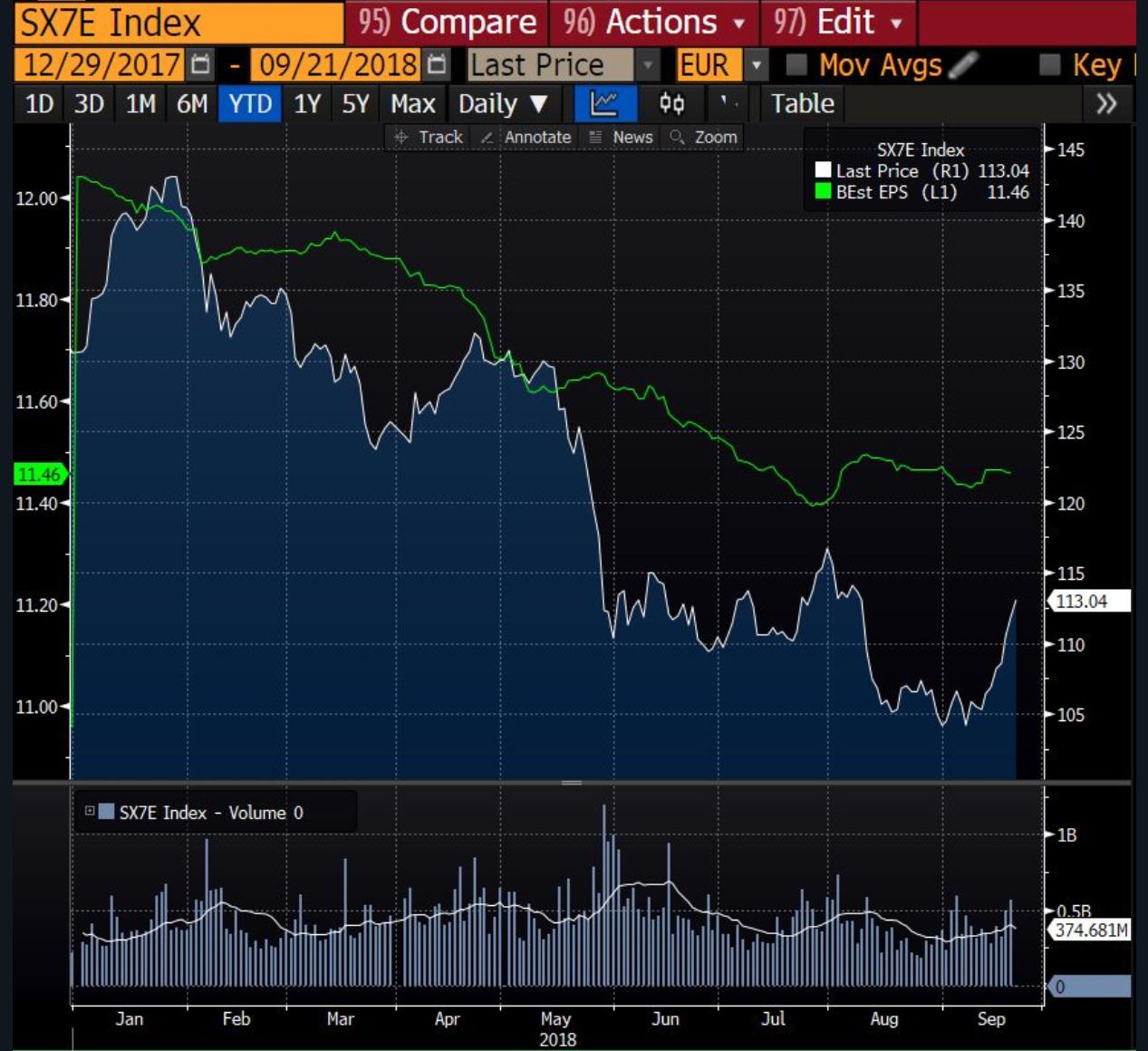
Task: Select the YTD range tab
Action: pos(250,104)
